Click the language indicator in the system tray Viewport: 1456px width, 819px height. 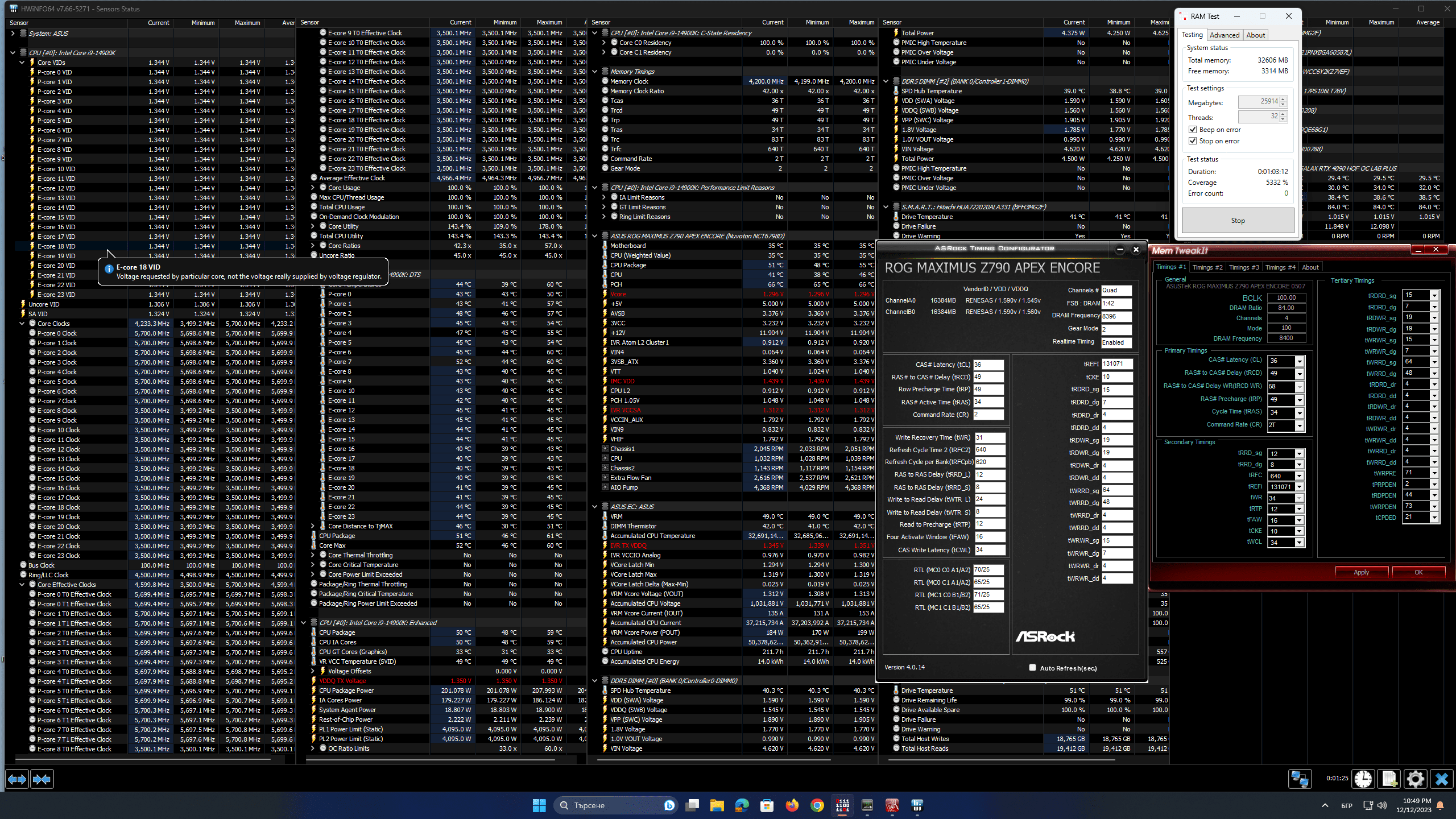point(1346,806)
